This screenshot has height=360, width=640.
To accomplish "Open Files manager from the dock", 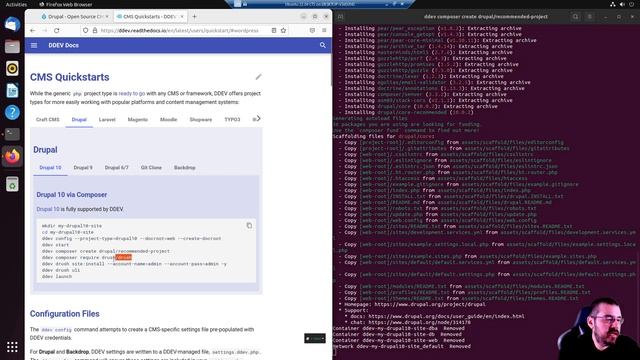I will 12,47.
